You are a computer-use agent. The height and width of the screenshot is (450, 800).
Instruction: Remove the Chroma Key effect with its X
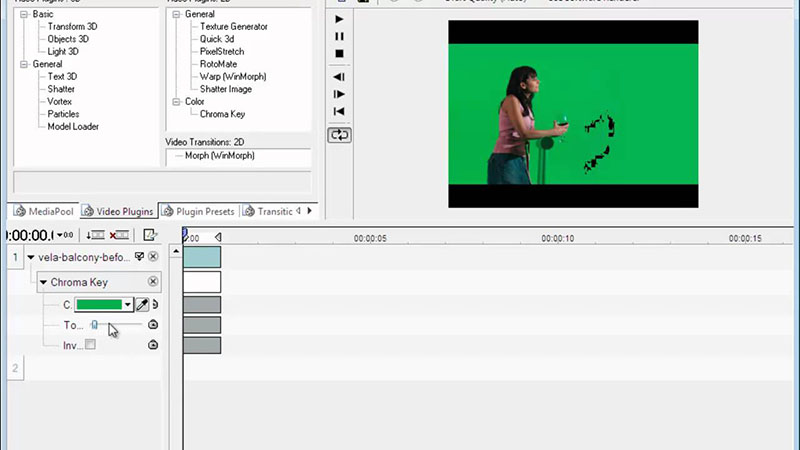tap(153, 282)
